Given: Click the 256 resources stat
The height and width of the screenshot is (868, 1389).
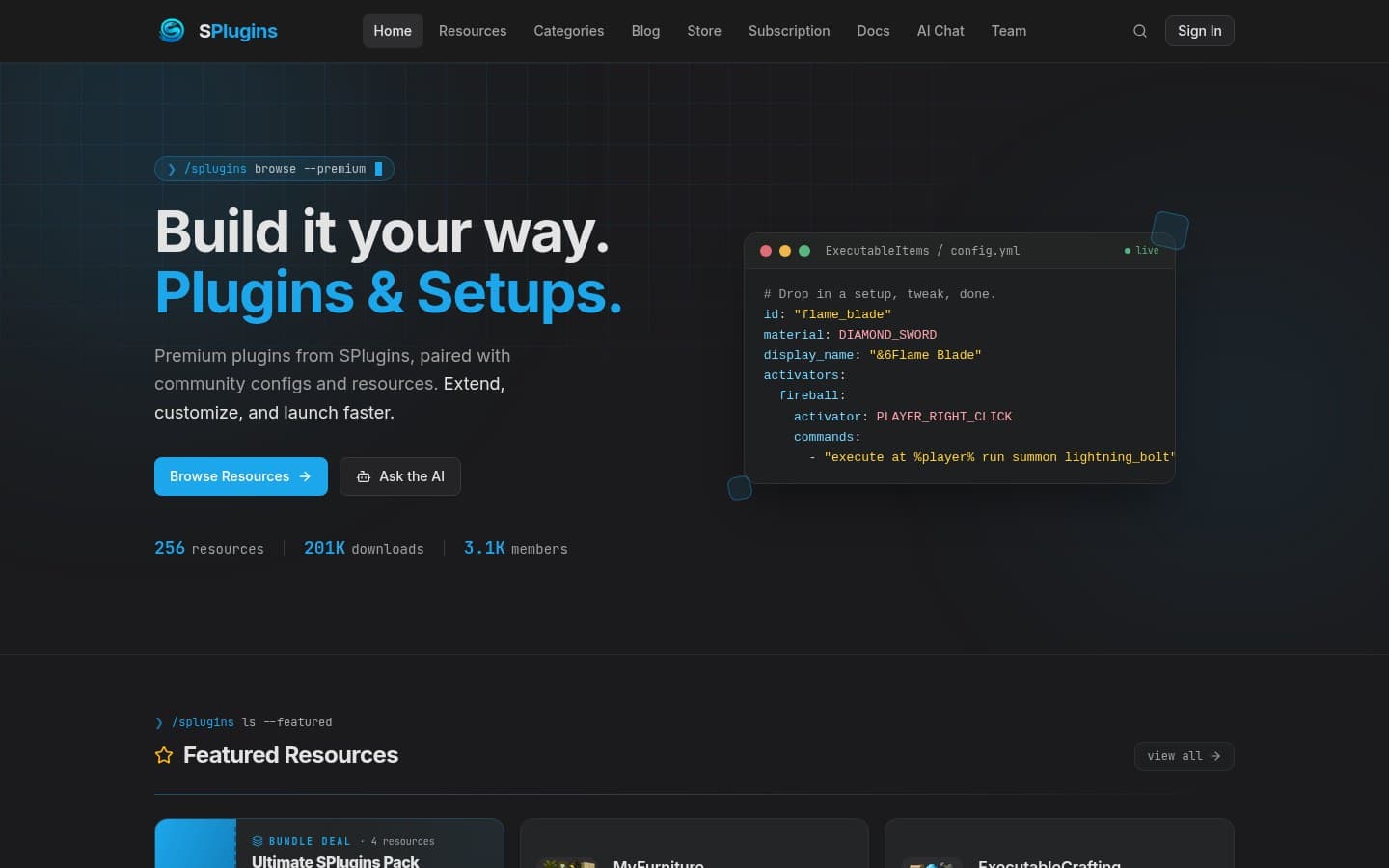Looking at the screenshot, I should [209, 548].
